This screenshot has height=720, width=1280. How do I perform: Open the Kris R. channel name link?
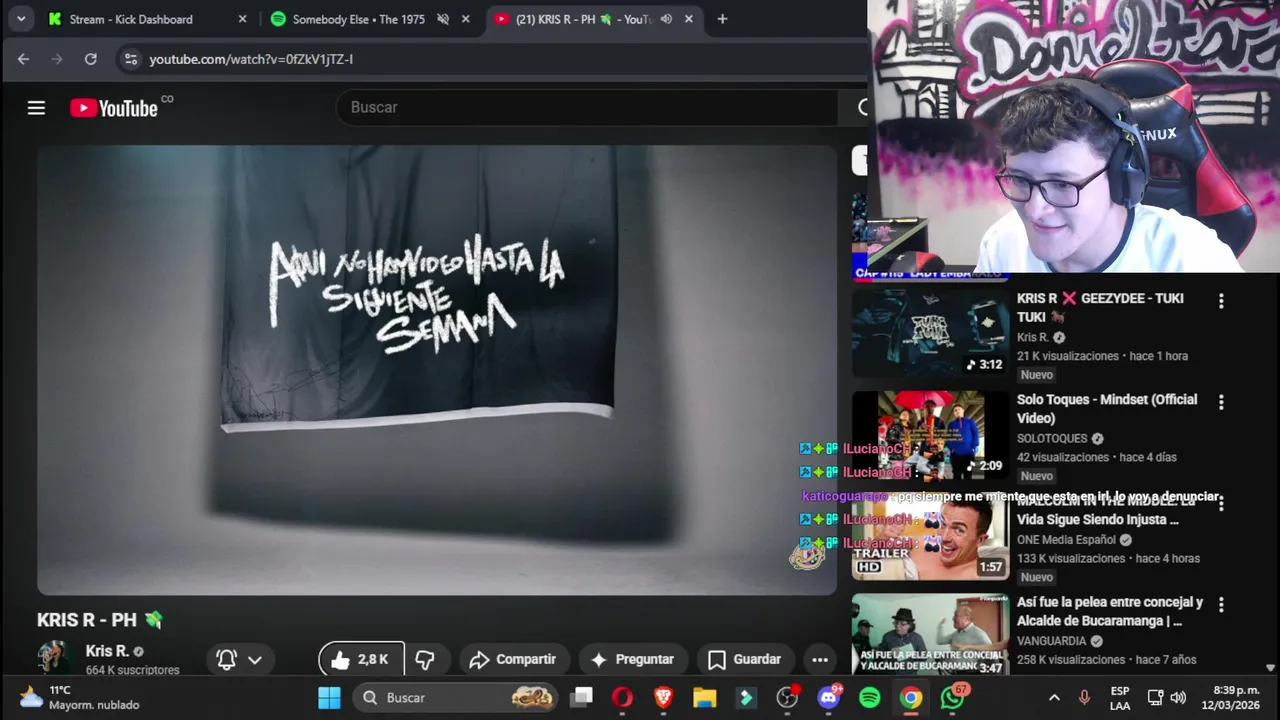coord(107,651)
